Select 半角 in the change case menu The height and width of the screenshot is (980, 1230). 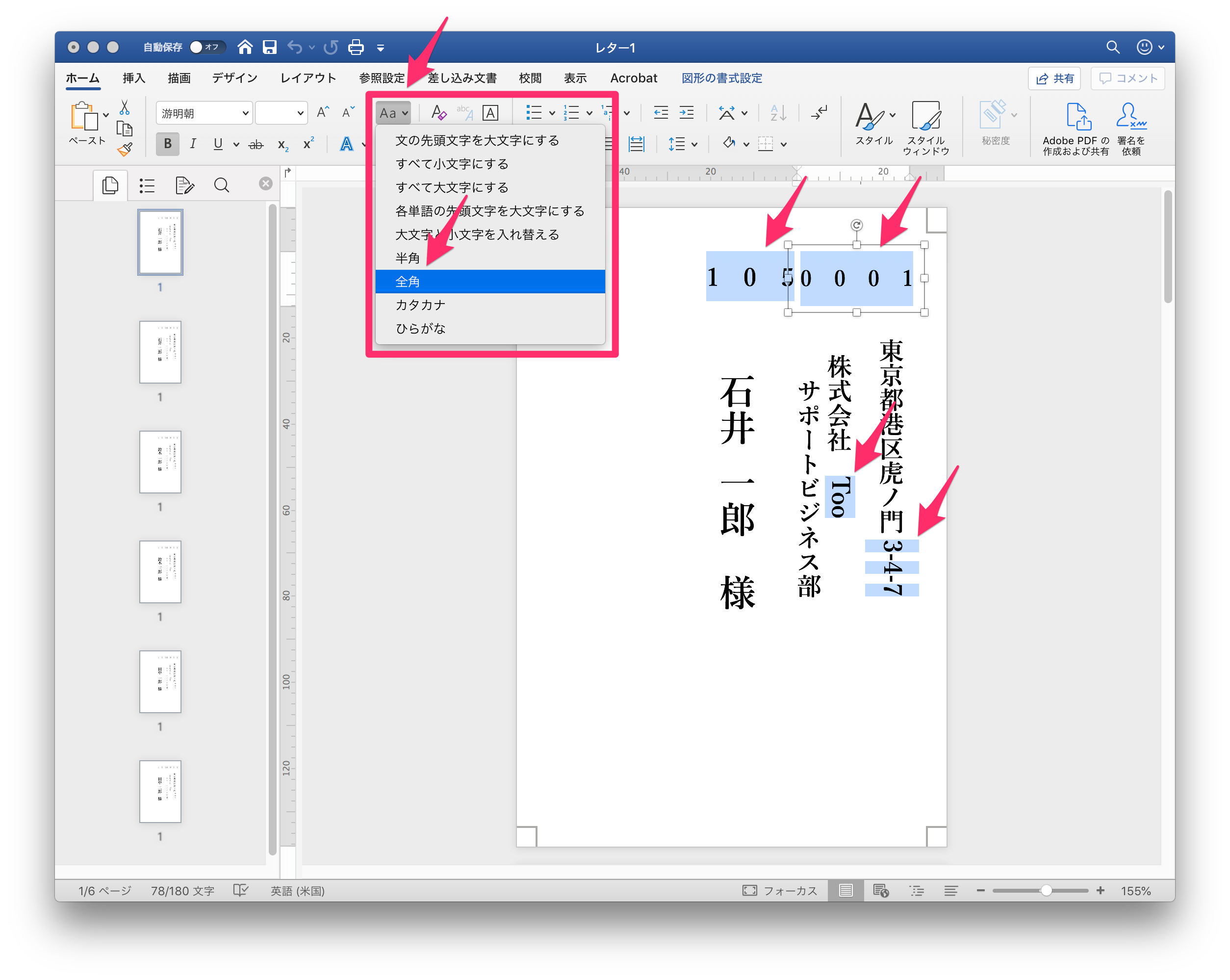(490, 258)
